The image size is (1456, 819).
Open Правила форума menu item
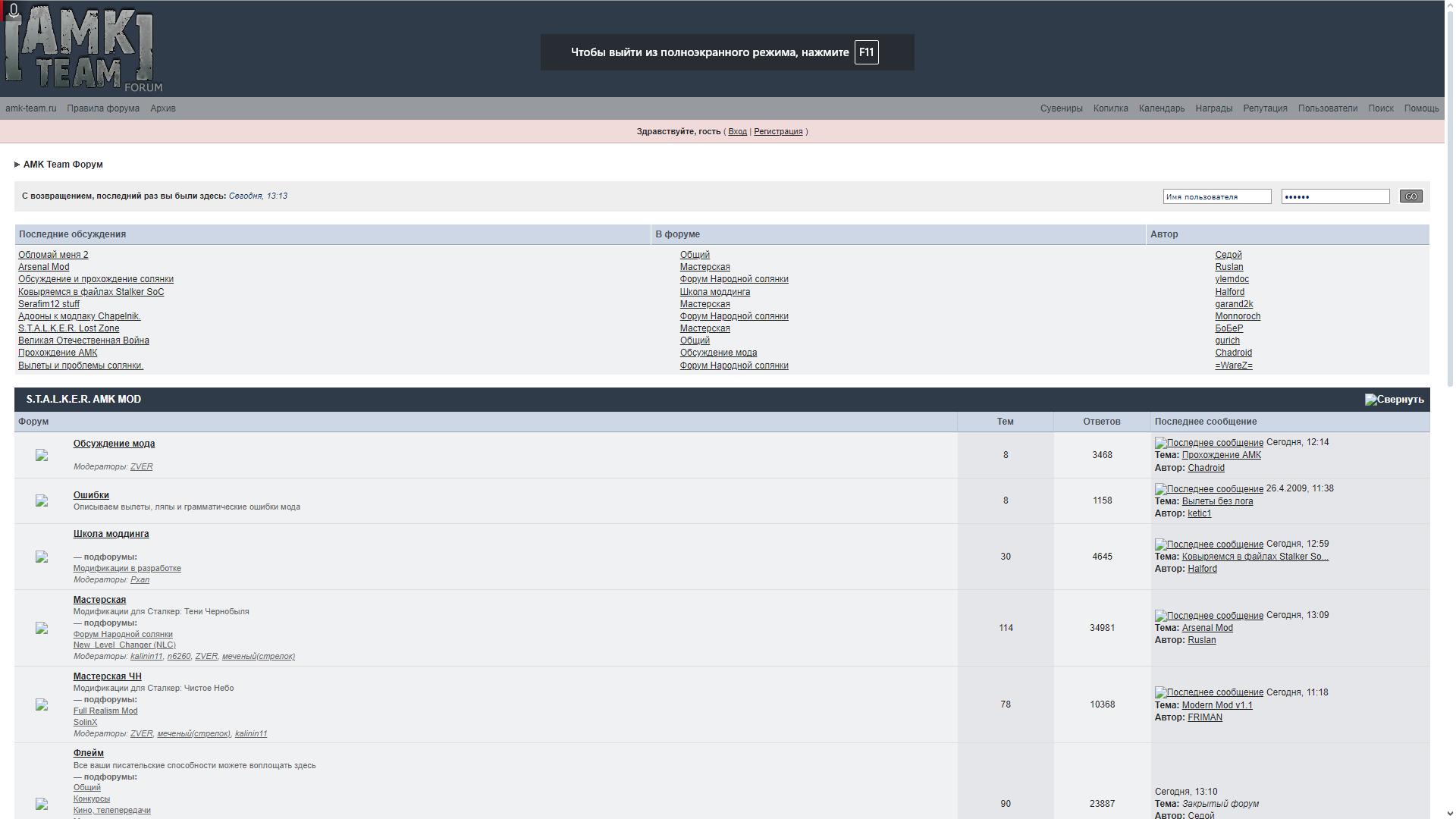coord(103,108)
